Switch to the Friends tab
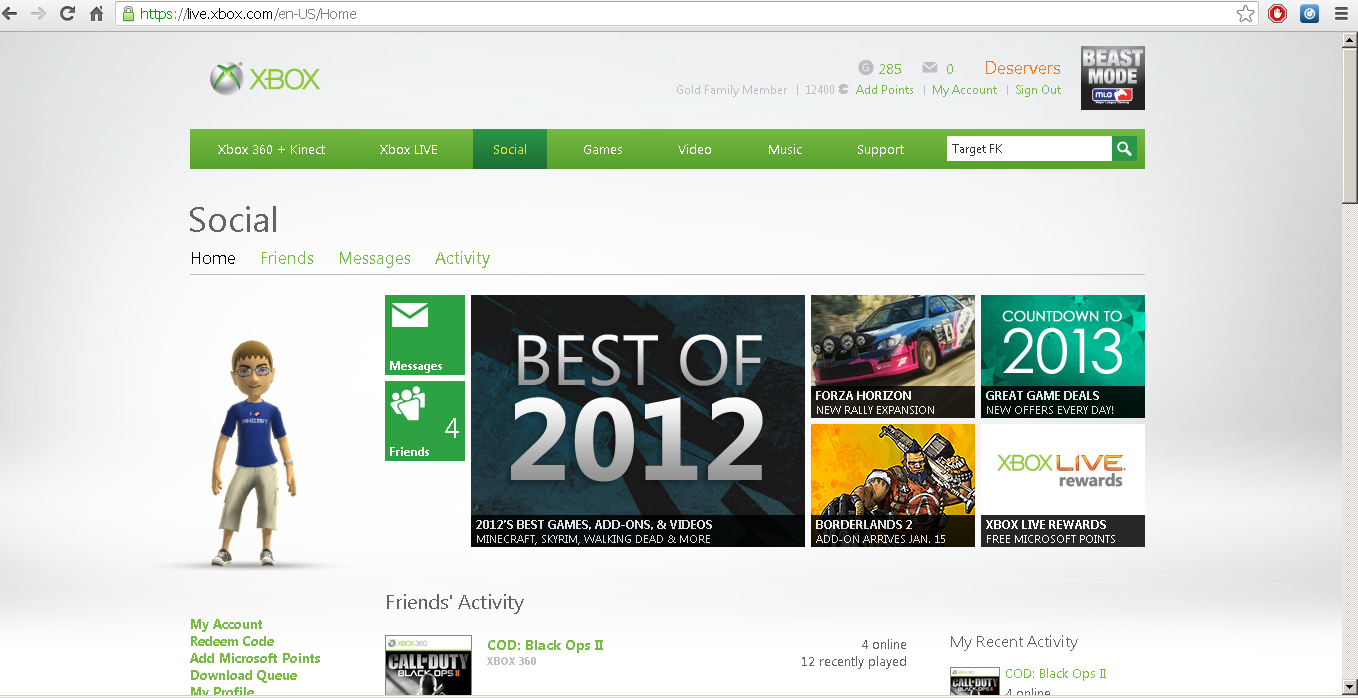 pyautogui.click(x=287, y=258)
